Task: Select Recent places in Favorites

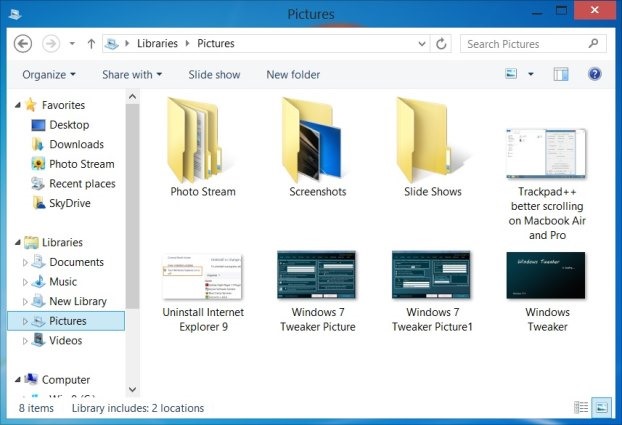Action: point(82,183)
